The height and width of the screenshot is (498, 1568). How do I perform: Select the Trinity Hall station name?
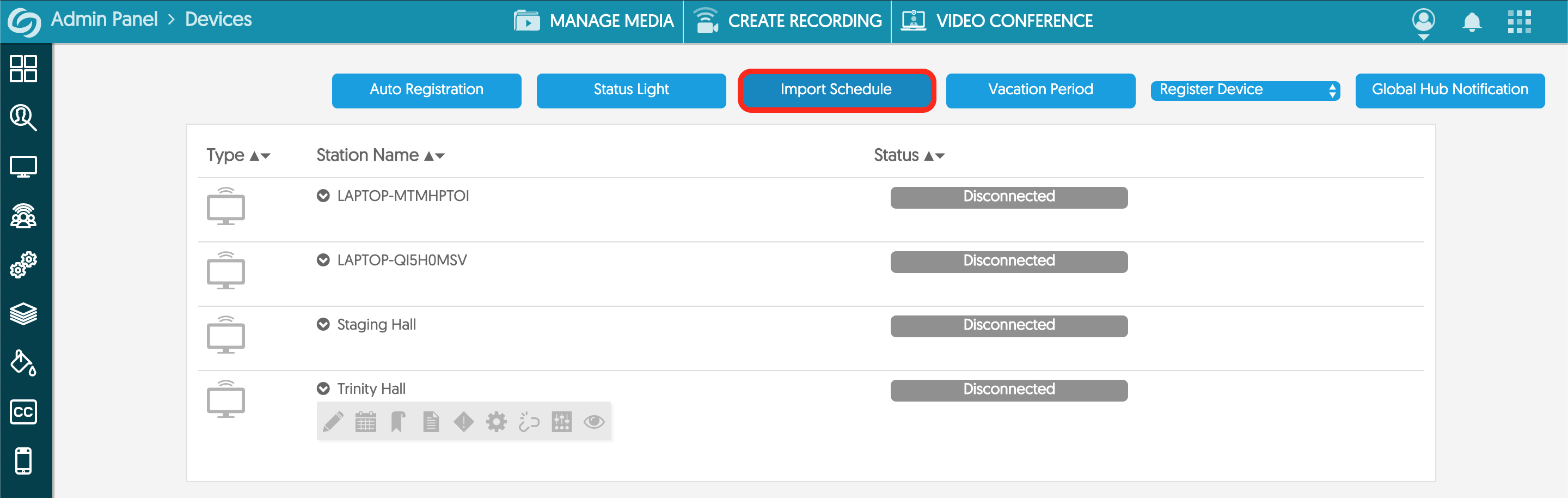pos(371,388)
